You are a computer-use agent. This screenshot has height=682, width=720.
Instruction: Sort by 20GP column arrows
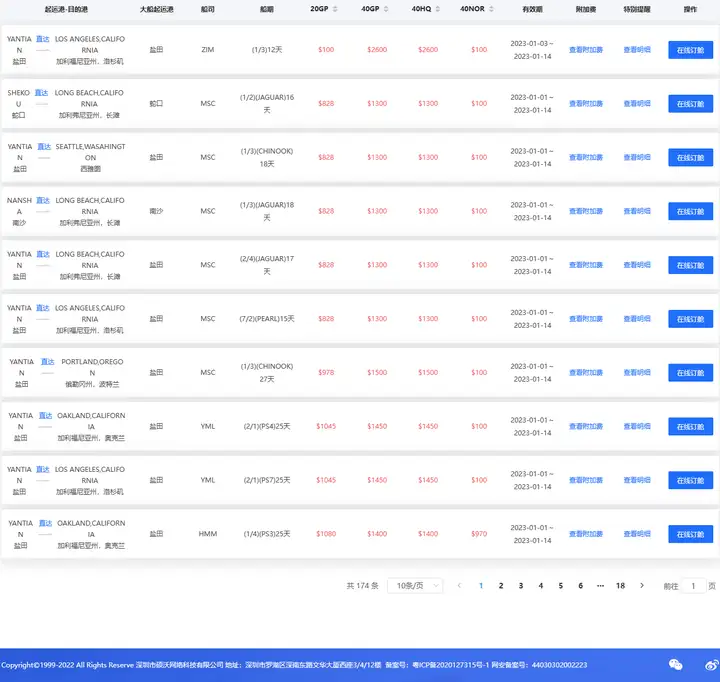coord(335,9)
